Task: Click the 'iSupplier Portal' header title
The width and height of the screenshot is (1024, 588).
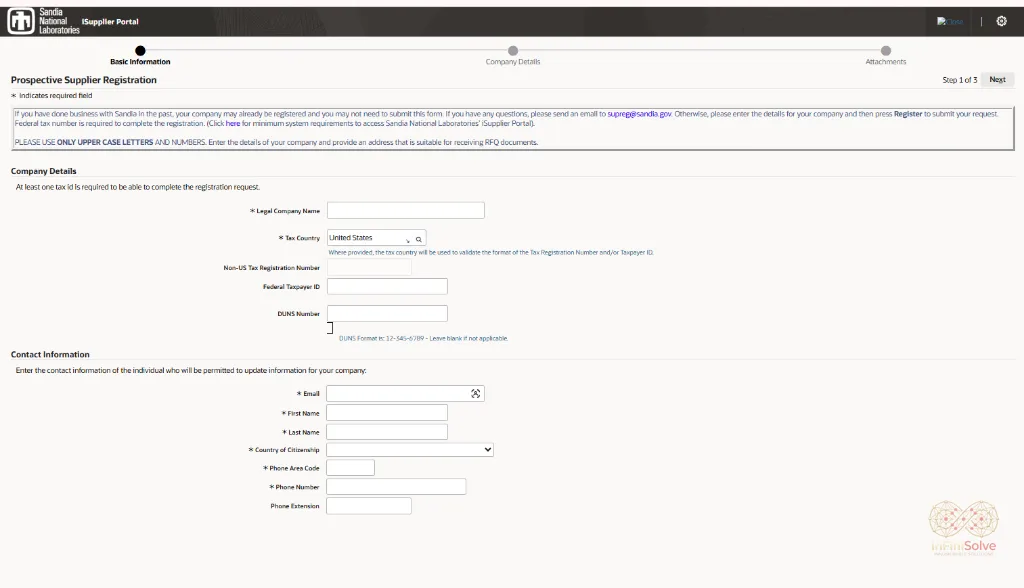Action: click(x=110, y=22)
